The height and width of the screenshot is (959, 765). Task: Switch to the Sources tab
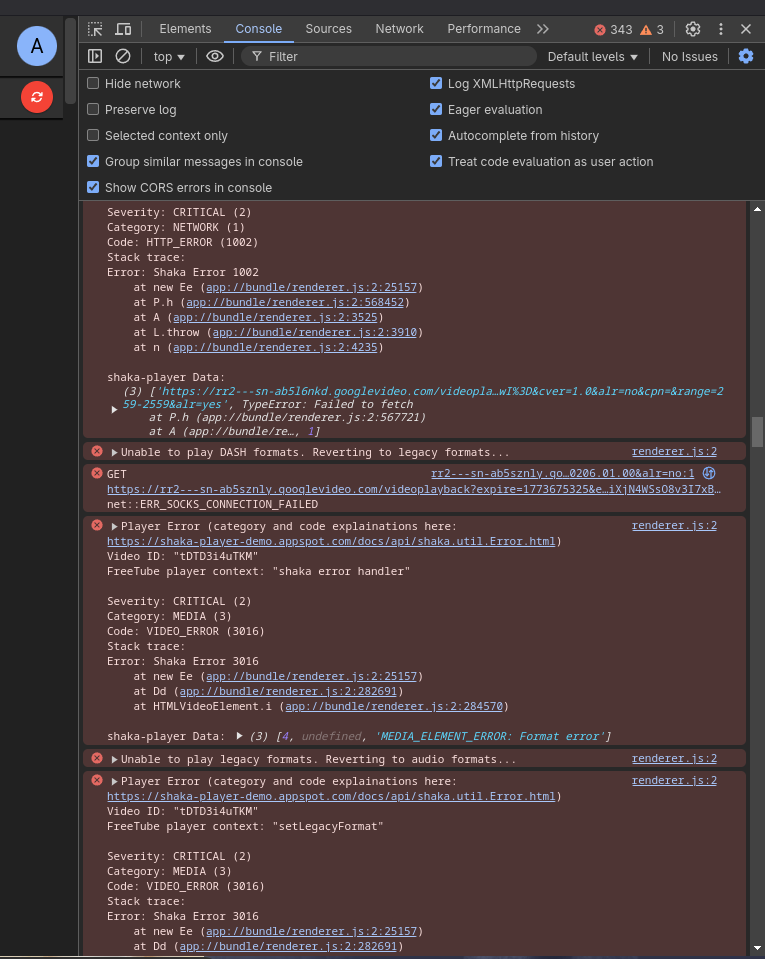click(x=328, y=29)
